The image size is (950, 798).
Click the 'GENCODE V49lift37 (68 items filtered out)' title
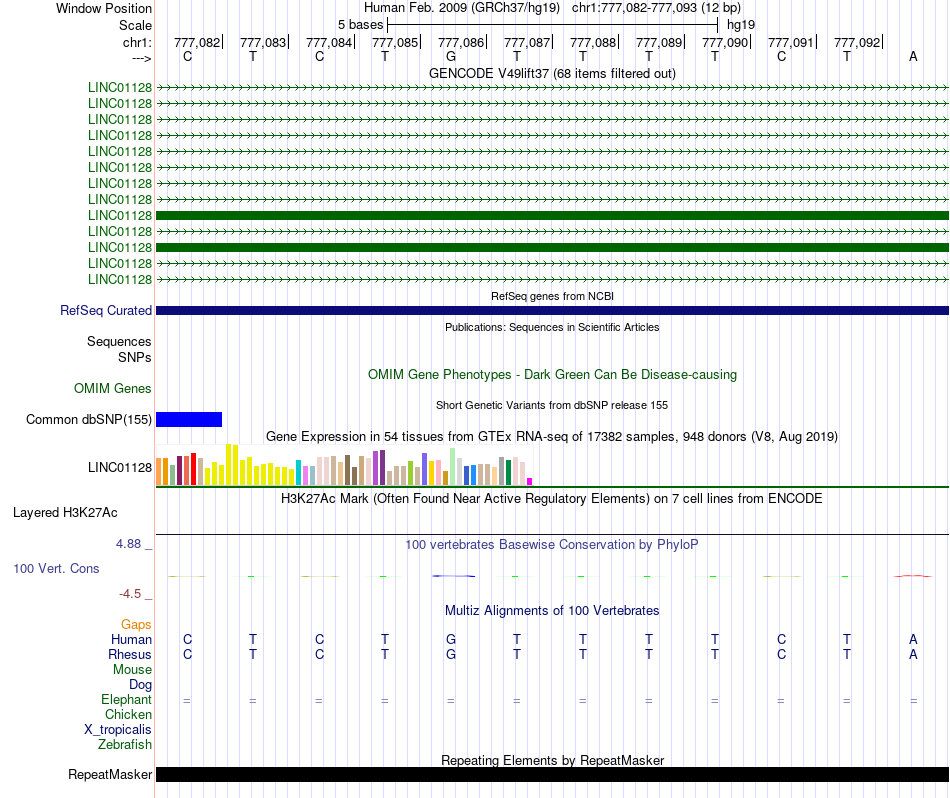click(x=552, y=73)
